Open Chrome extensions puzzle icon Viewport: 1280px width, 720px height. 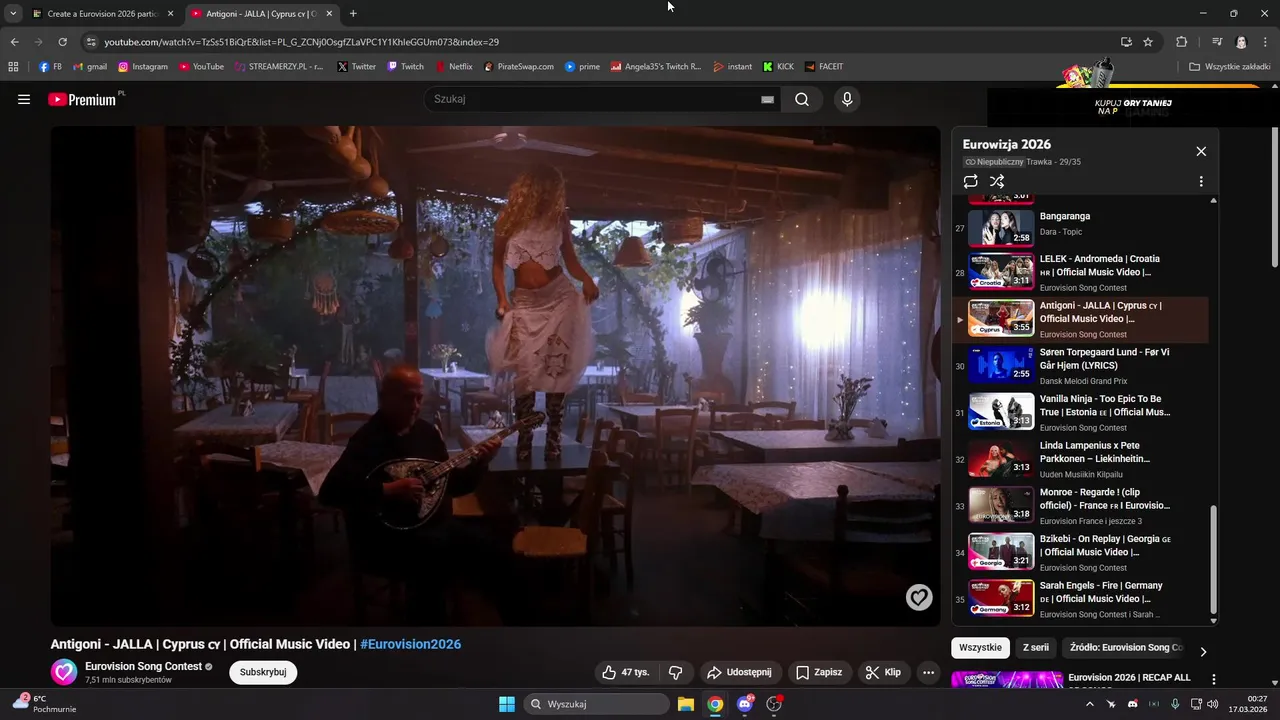[1181, 42]
